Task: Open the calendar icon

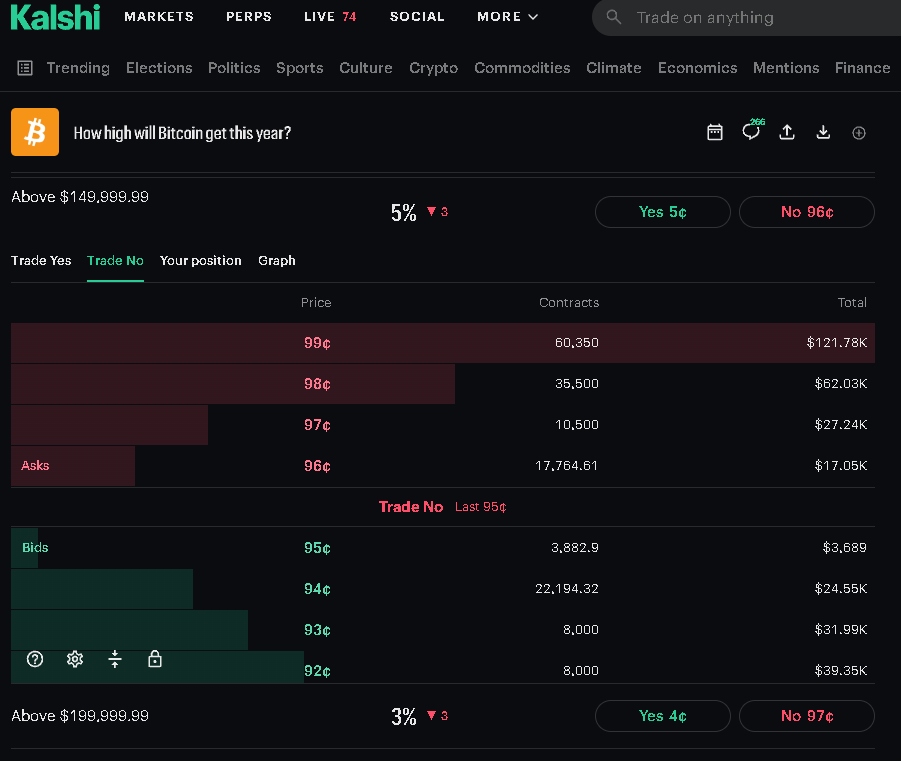Action: point(715,132)
